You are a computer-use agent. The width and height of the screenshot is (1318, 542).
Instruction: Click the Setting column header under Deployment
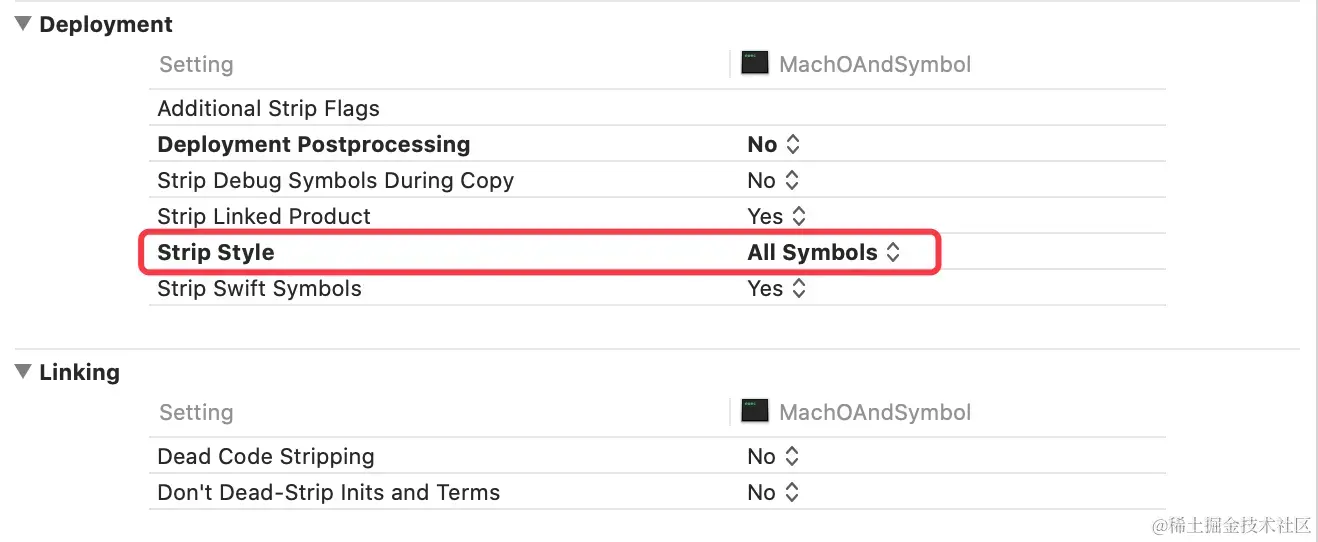(x=196, y=64)
